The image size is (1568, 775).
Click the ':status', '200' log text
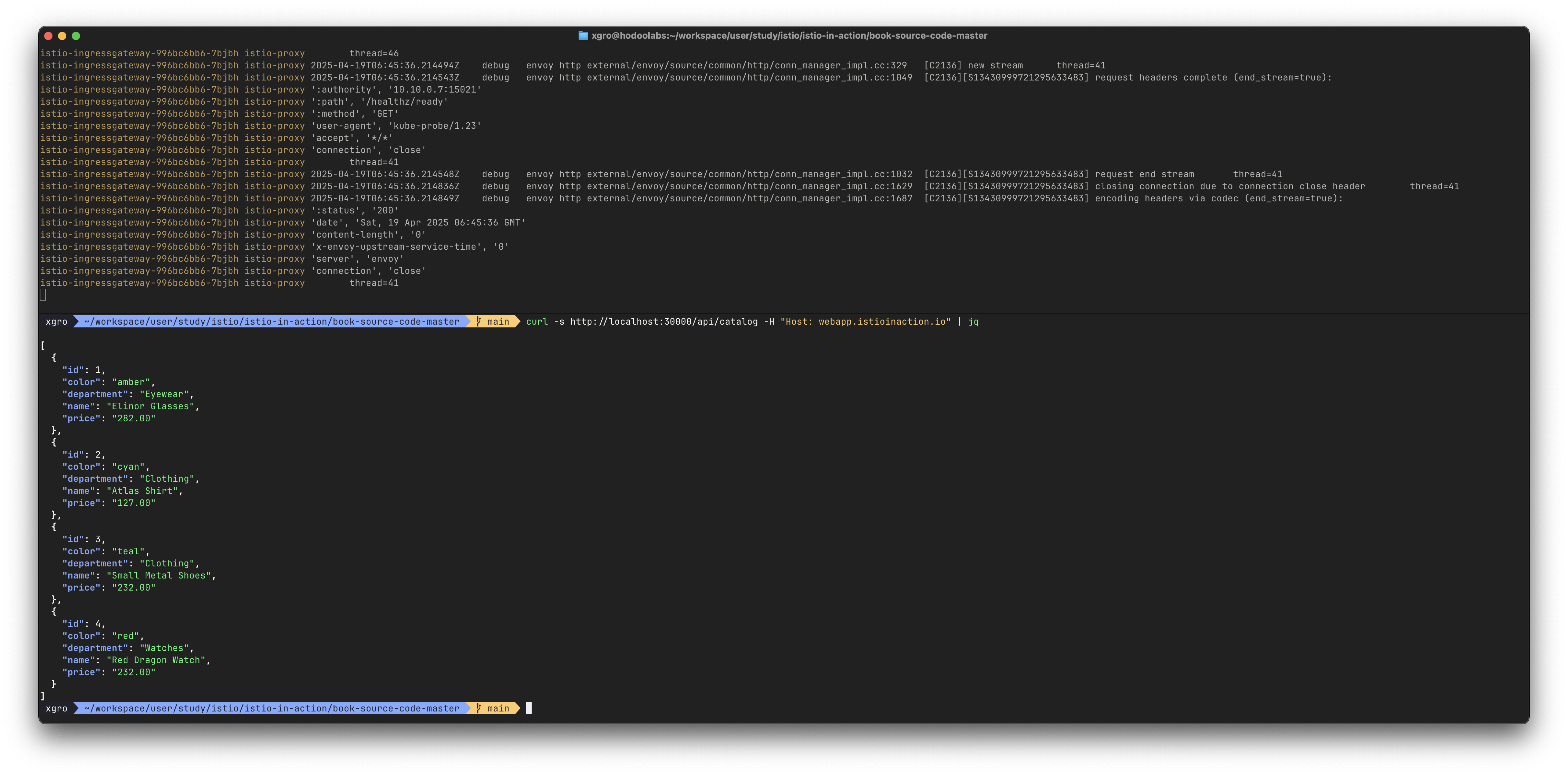click(354, 211)
